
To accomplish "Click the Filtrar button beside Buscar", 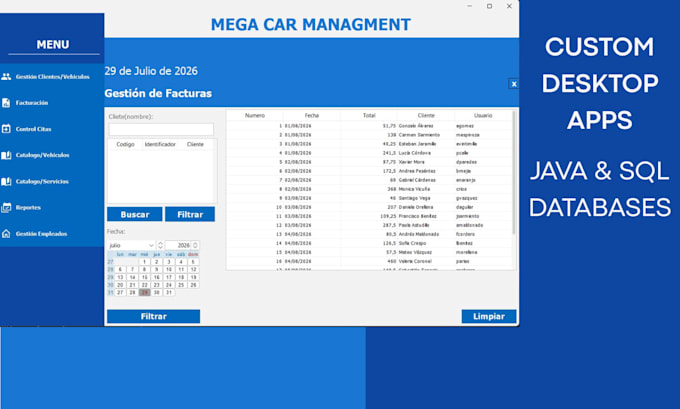I will pos(190,214).
